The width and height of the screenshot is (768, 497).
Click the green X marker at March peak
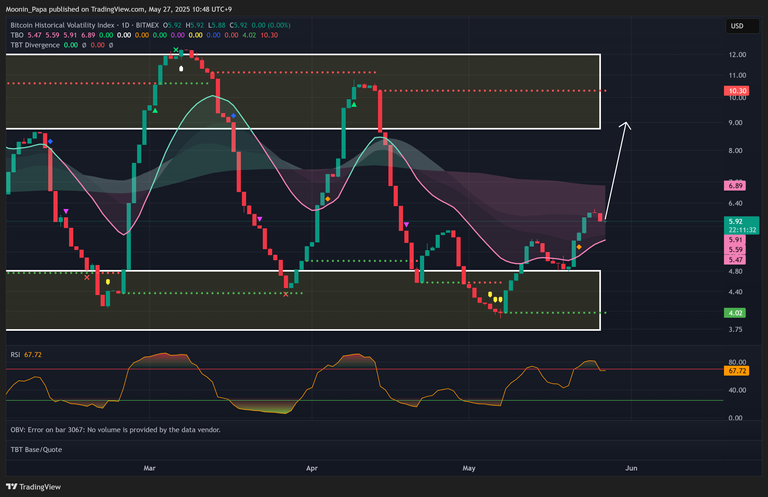click(176, 50)
